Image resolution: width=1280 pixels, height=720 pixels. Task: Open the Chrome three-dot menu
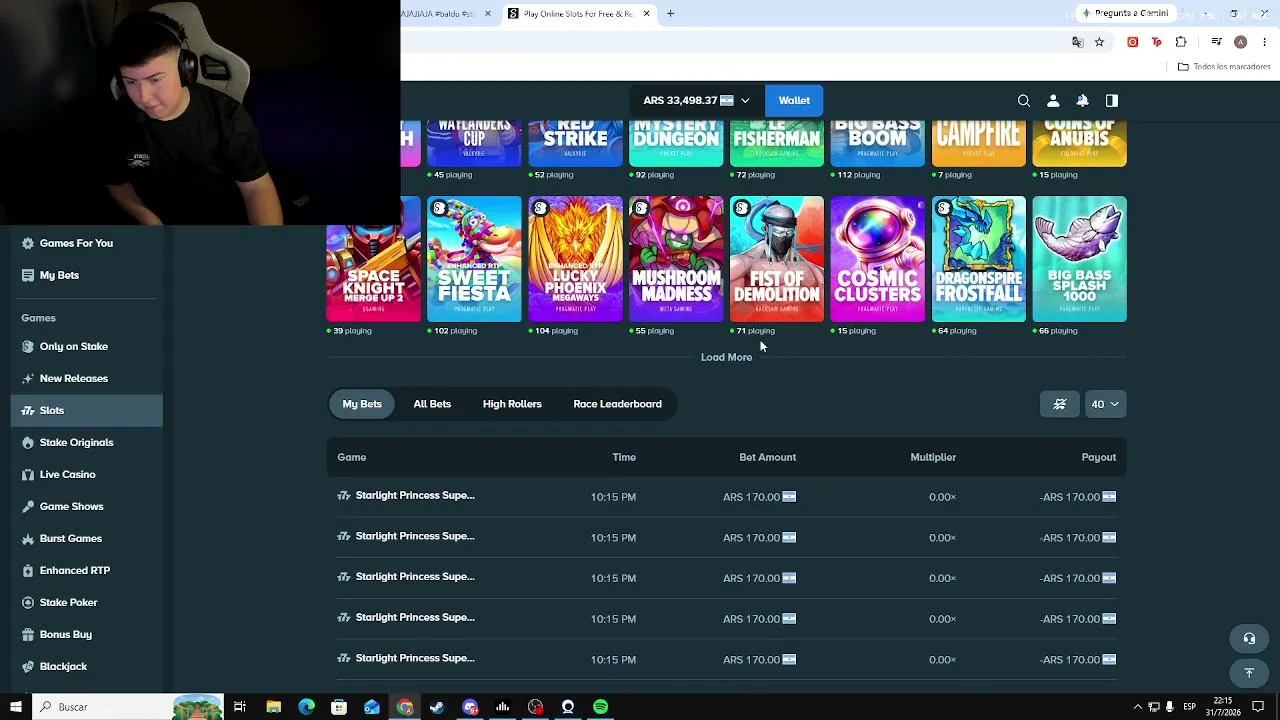click(1265, 42)
